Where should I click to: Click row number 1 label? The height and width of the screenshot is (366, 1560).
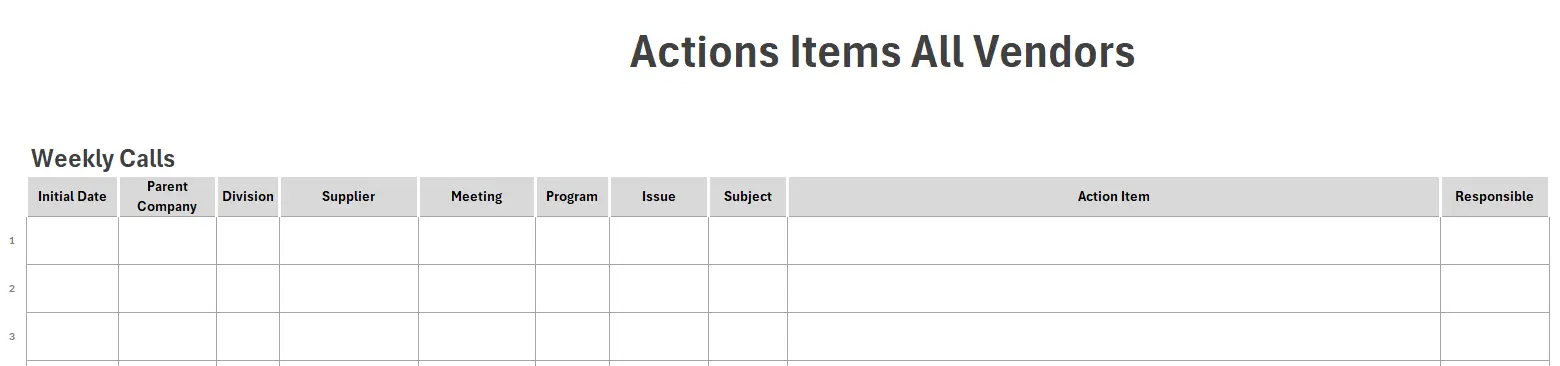(x=12, y=241)
